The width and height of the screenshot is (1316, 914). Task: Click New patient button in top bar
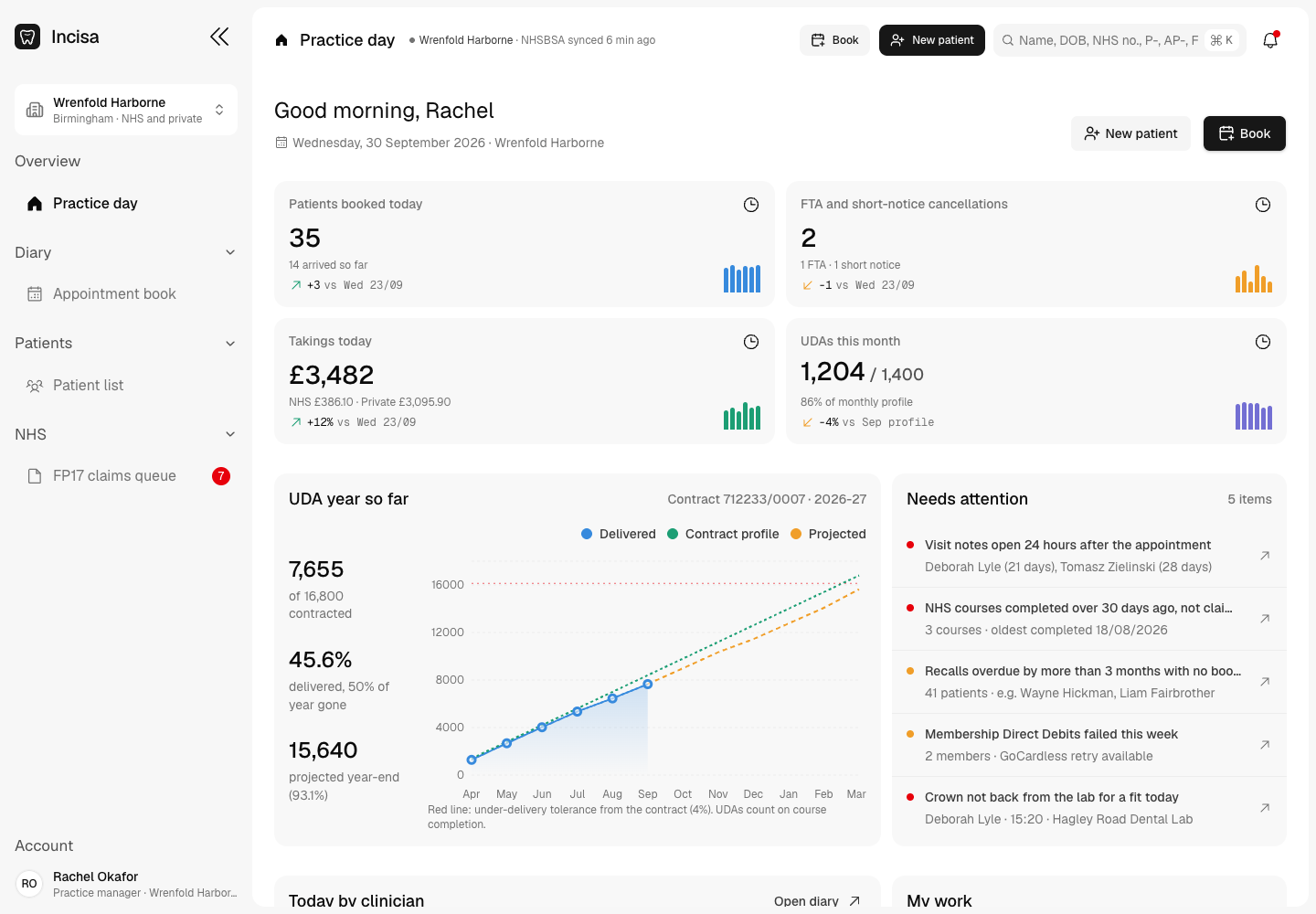(x=932, y=40)
